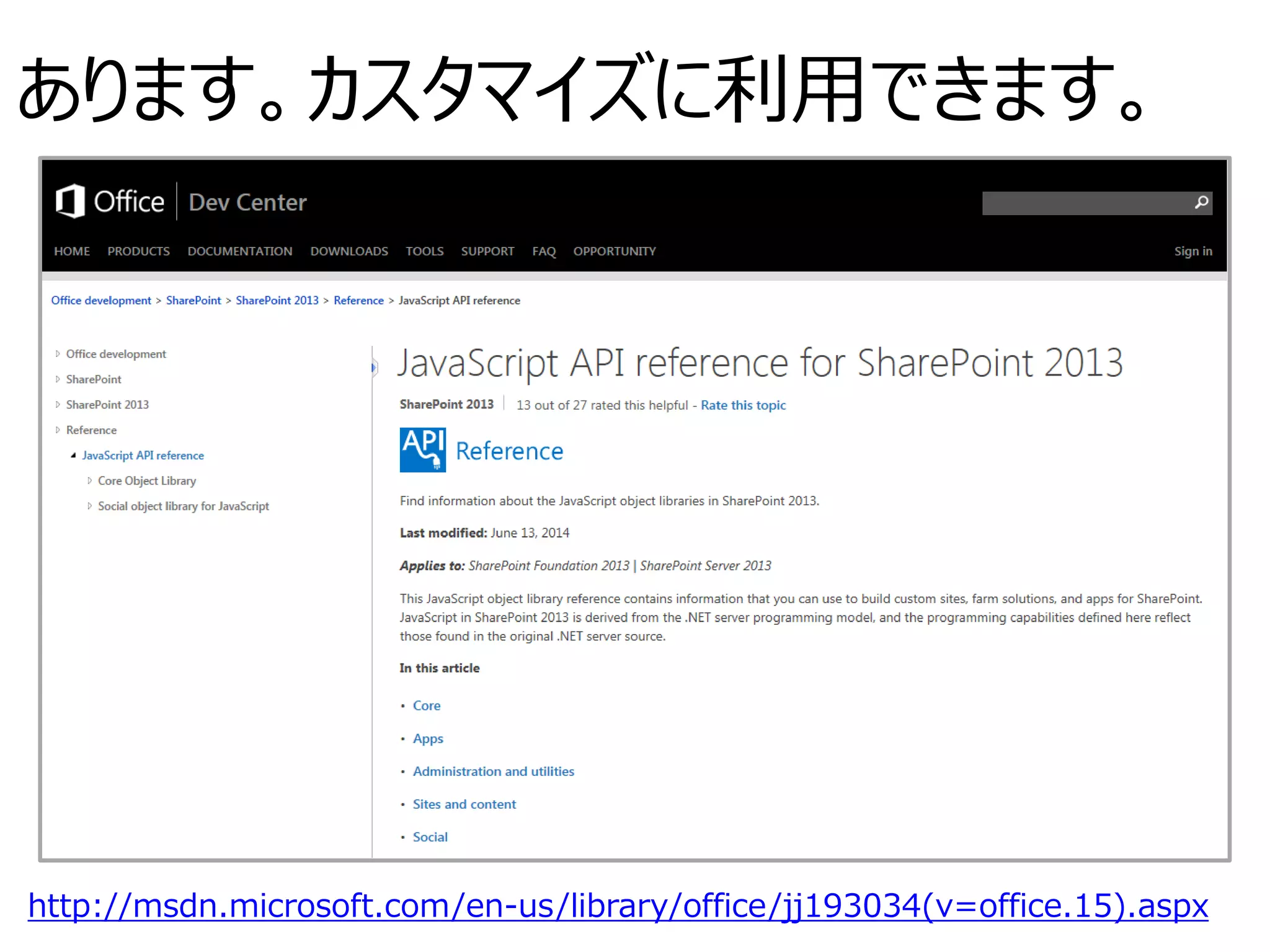Screen dimensions: 1270x952
Task: Expand Social object library tree arrow
Action: click(89, 506)
